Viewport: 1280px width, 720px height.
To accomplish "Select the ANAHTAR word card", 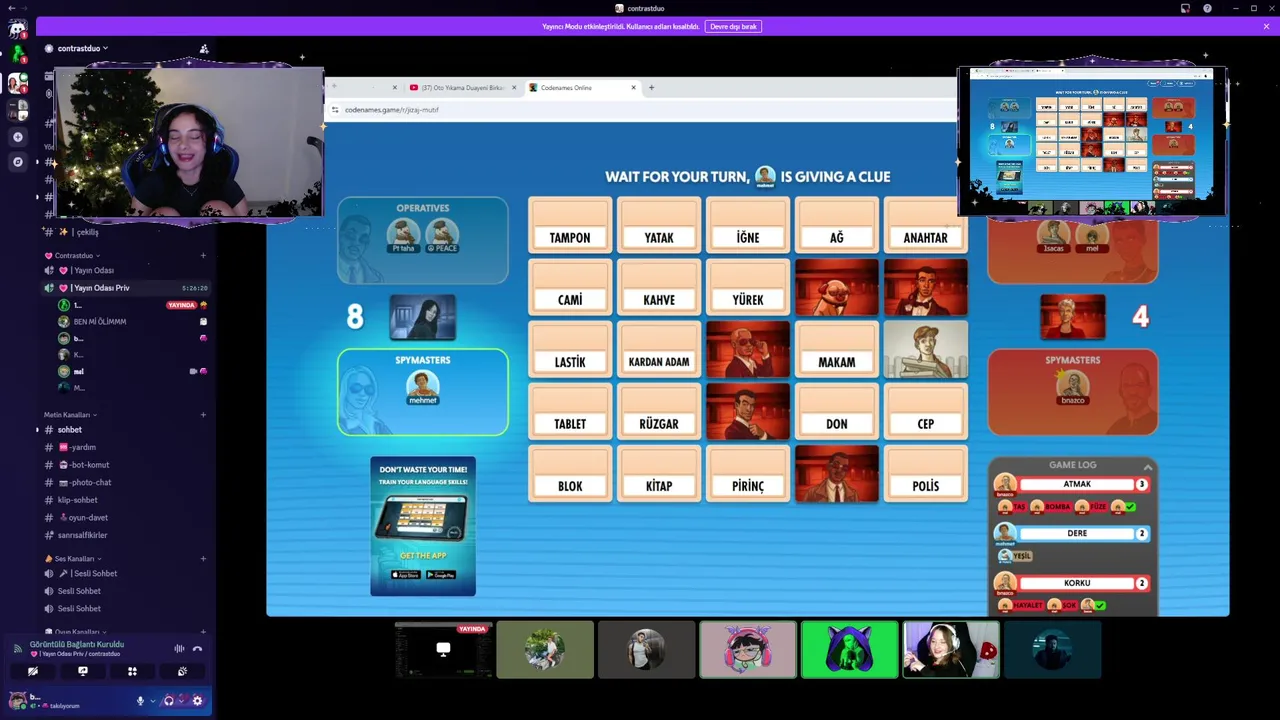I will tap(926, 226).
